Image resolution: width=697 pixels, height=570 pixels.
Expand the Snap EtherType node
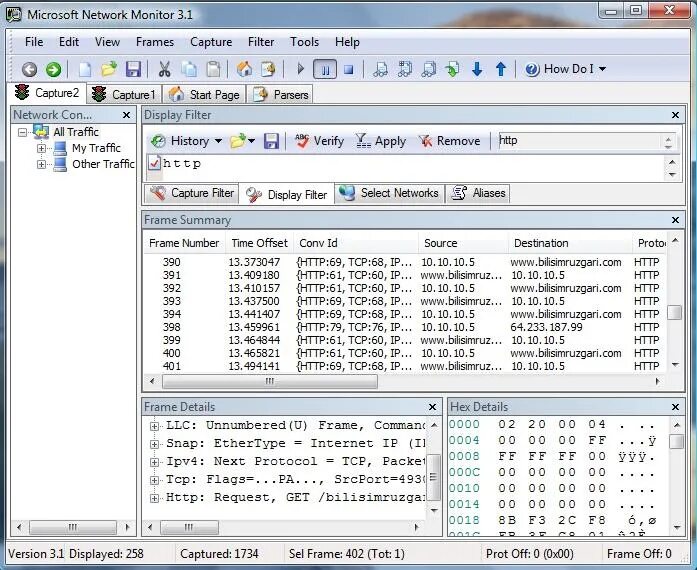point(154,444)
